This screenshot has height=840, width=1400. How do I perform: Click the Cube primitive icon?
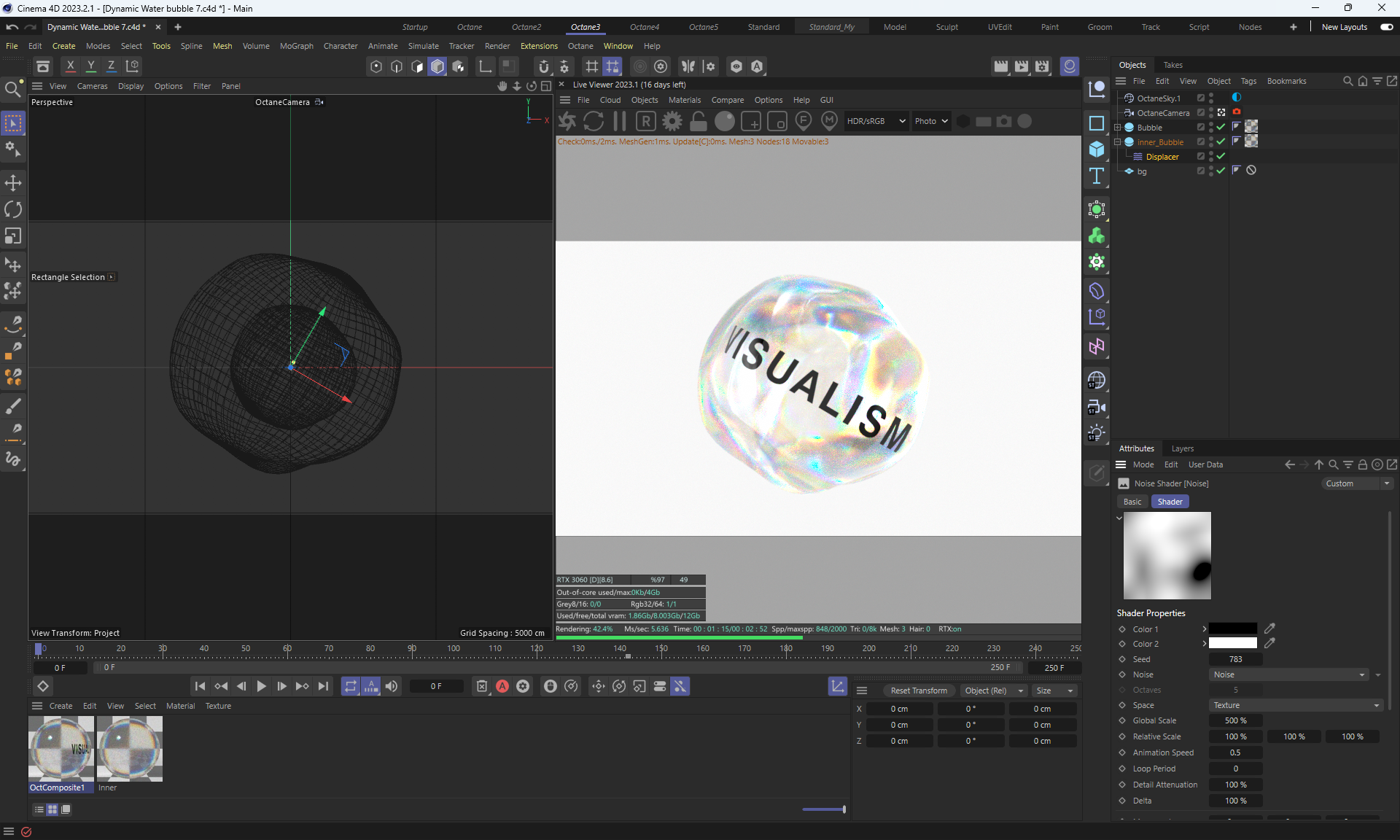click(1097, 149)
